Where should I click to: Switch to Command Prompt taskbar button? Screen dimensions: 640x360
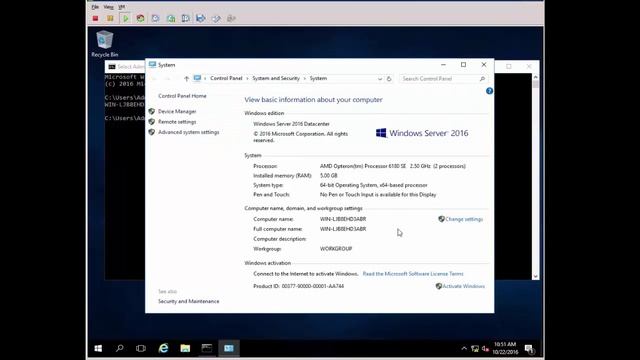tap(207, 349)
